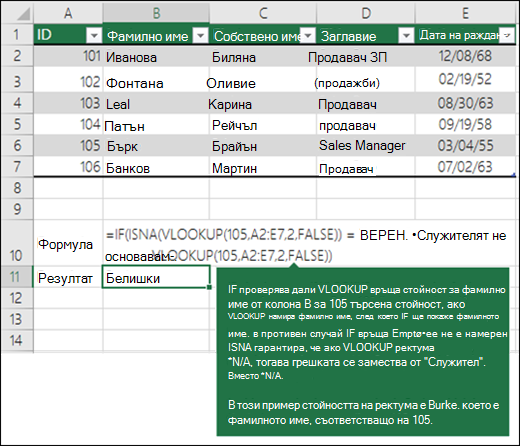
Task: Click the Резултат label cell
Action: 68,277
